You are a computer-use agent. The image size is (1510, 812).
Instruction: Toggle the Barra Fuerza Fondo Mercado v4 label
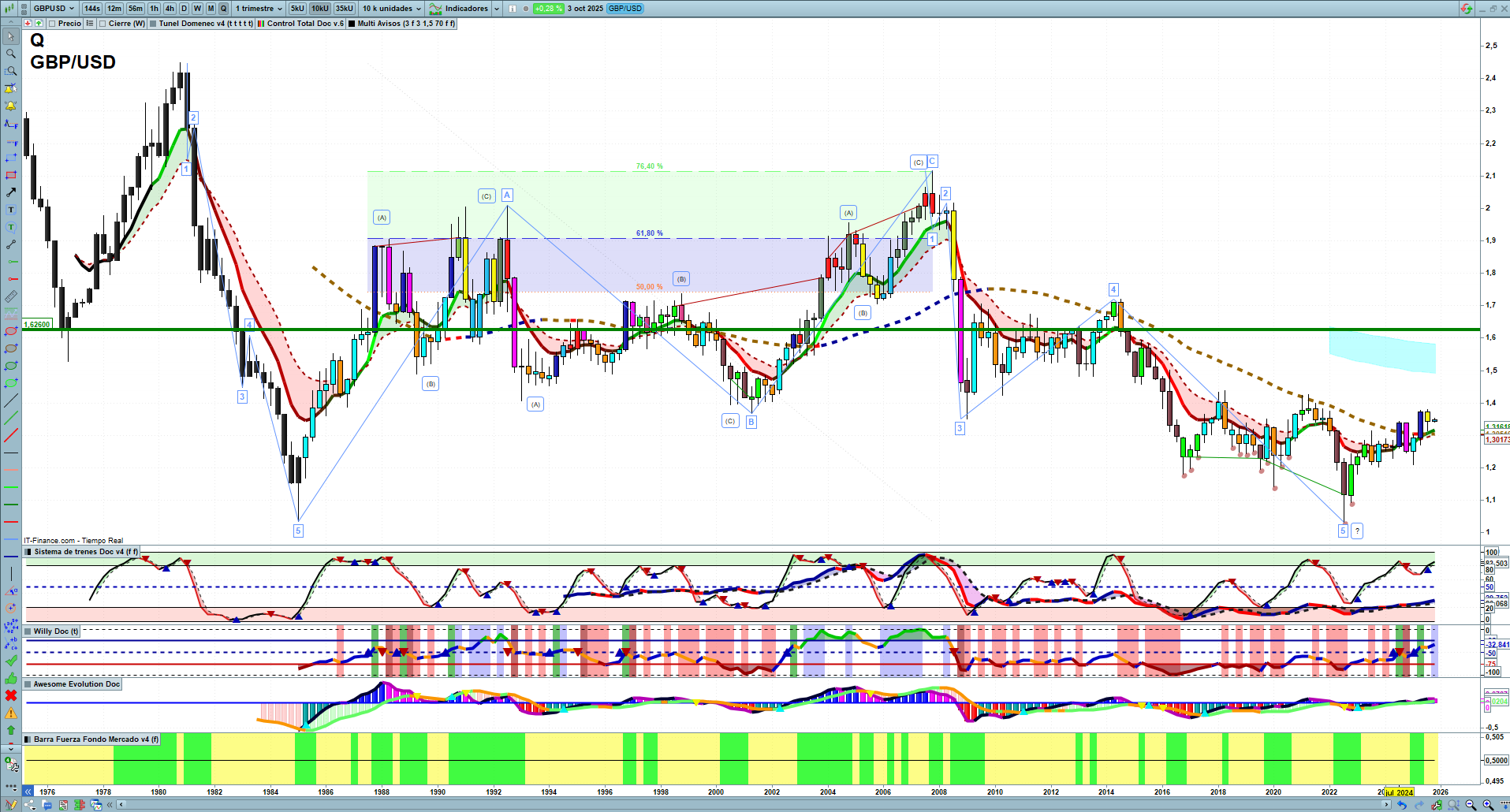[92, 739]
